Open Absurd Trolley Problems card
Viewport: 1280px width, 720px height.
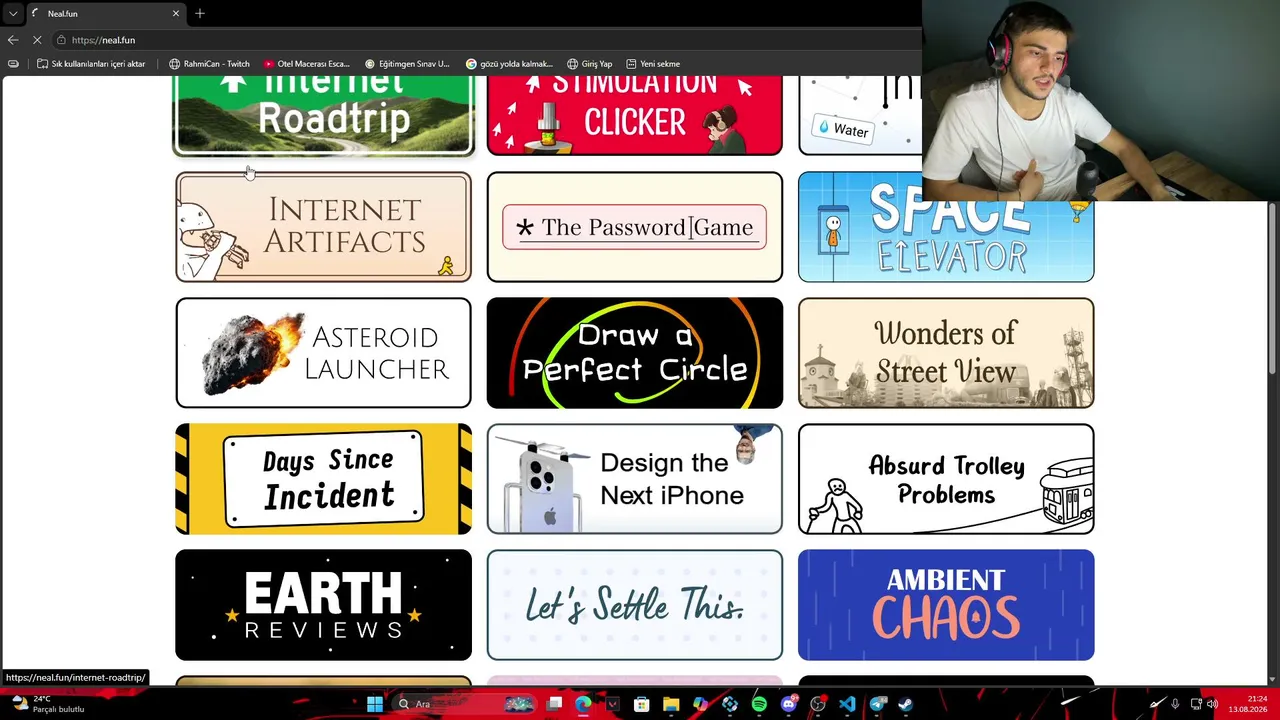click(946, 479)
